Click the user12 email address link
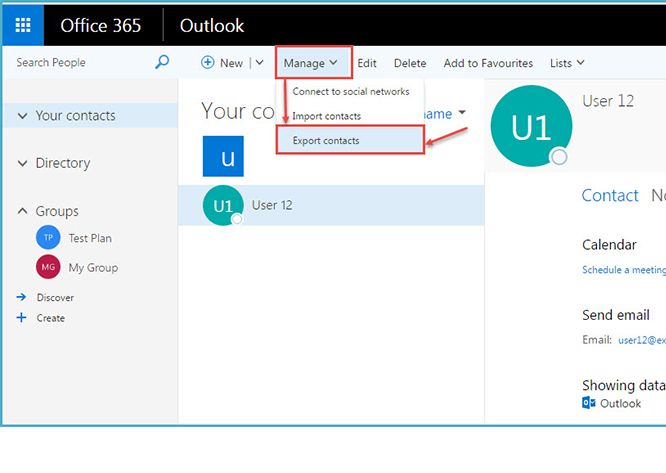666x473 pixels. pyautogui.click(x=642, y=340)
